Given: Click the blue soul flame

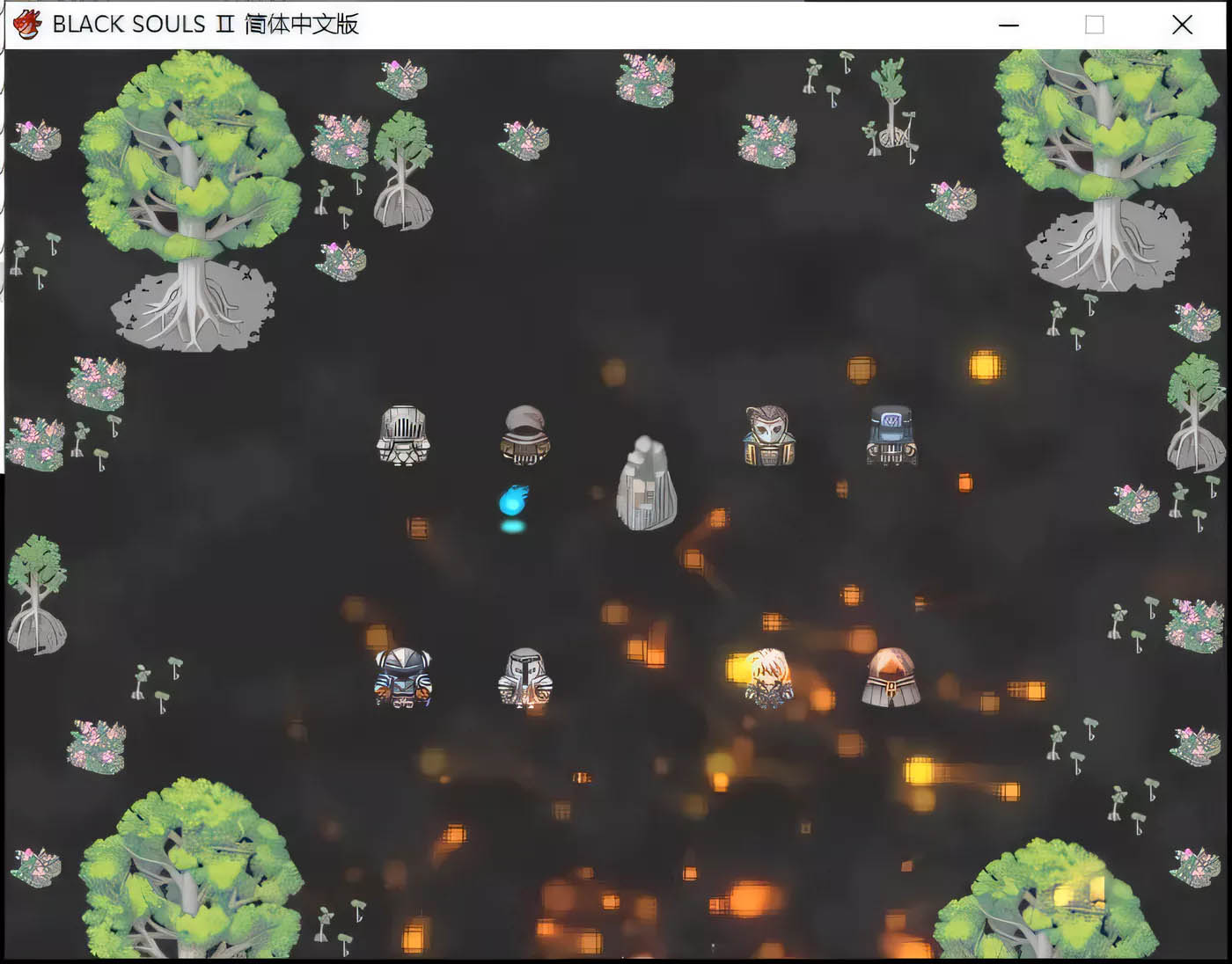Looking at the screenshot, I should 513,502.
